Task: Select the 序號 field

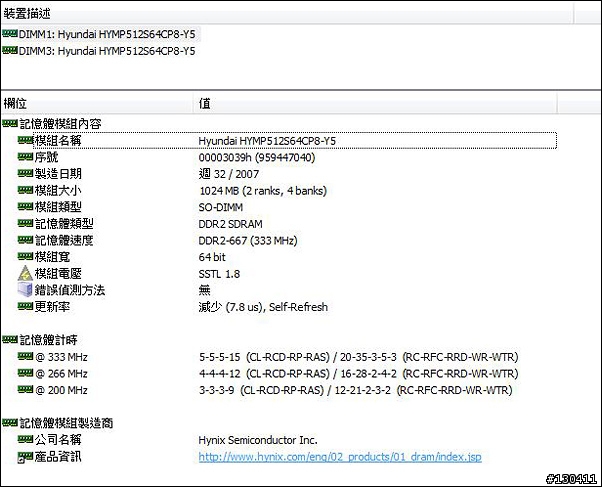Action: (x=46, y=157)
